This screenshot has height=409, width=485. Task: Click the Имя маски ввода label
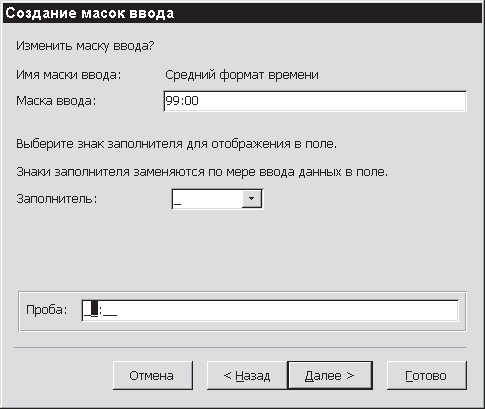coord(69,75)
